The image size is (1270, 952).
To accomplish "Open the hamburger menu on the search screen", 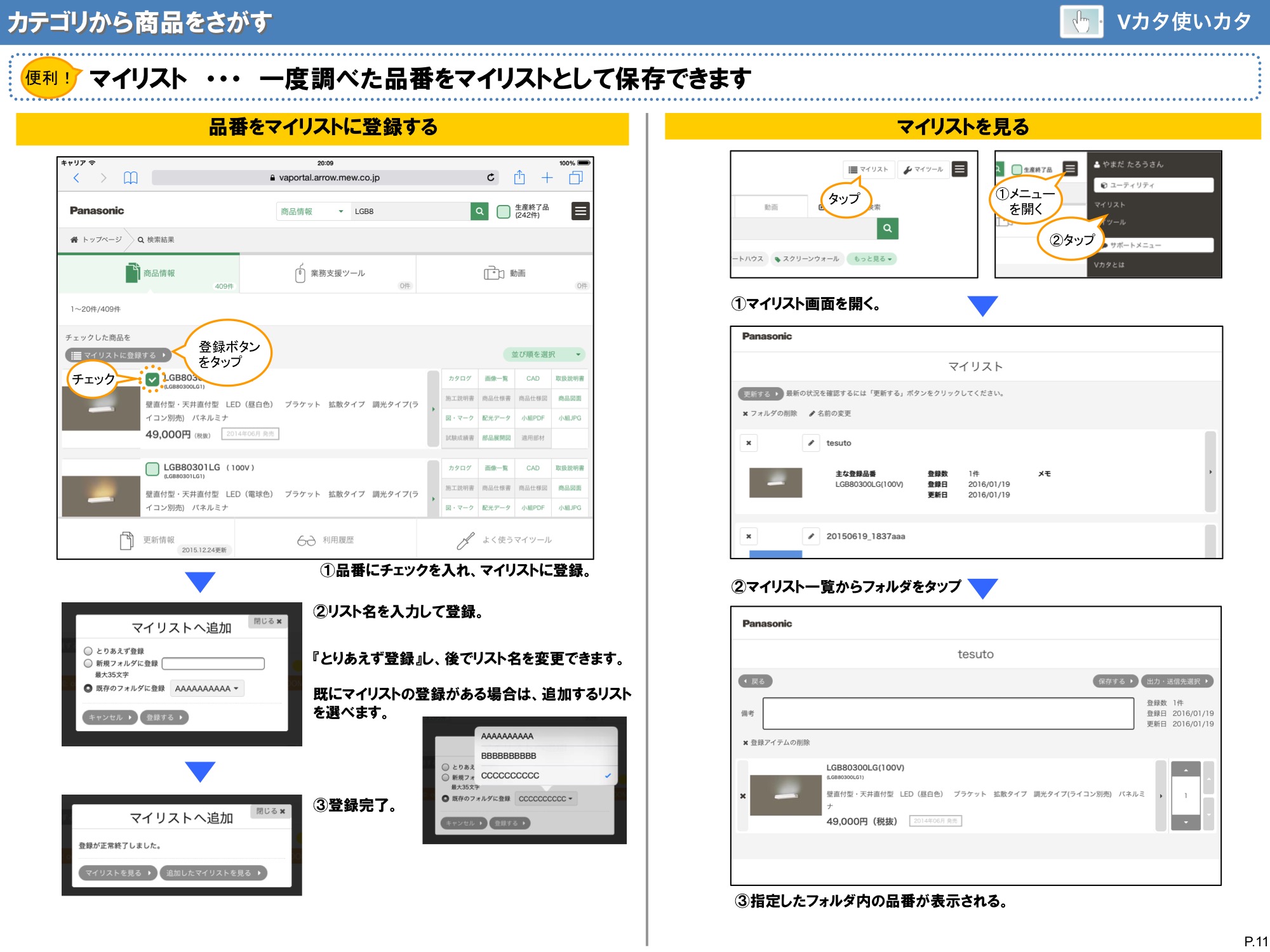I will (x=580, y=211).
